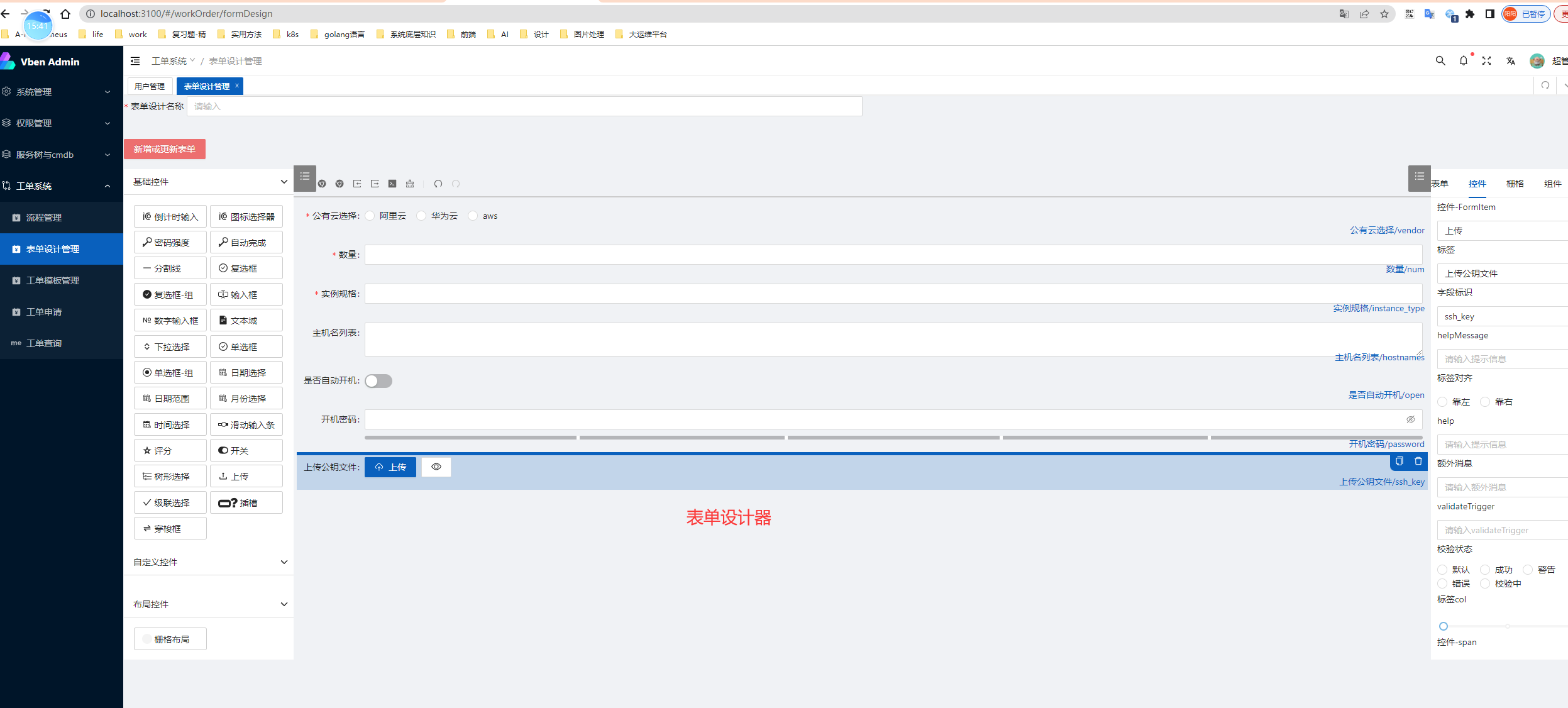
Task: Copy the selected upload field with copy icon
Action: coord(1400,462)
